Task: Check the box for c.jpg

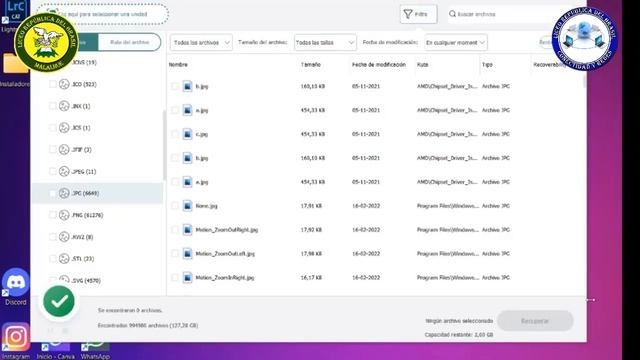Action: 175,134
